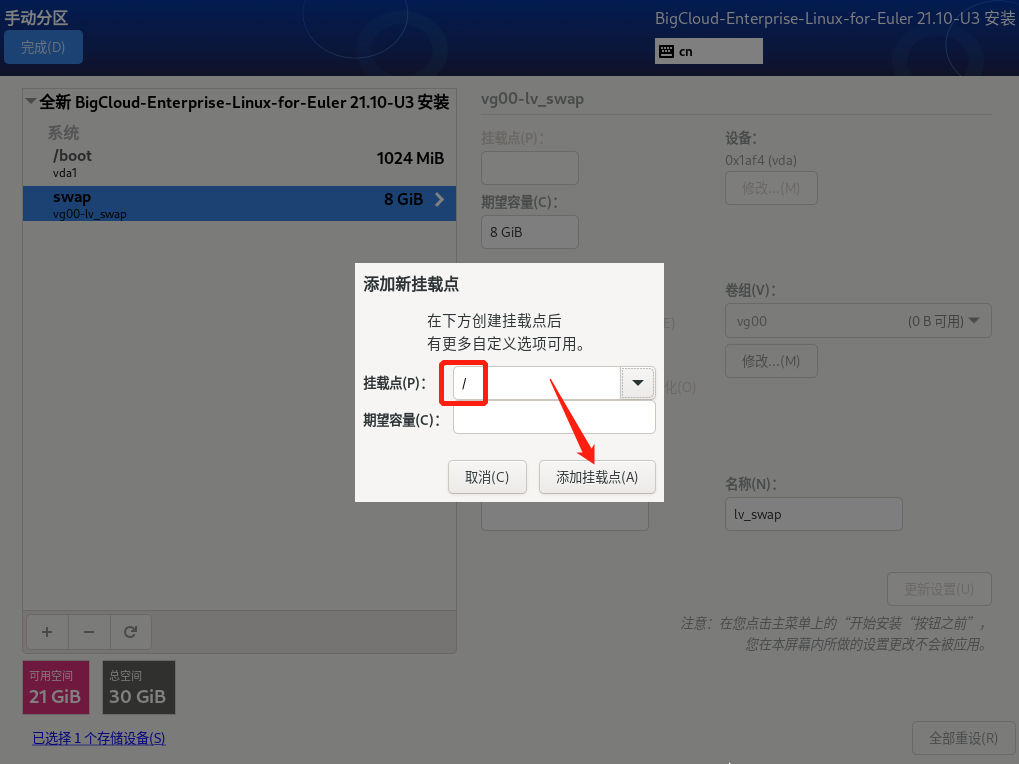The width and height of the screenshot is (1019, 764).
Task: Click the mount point text field in dialog
Action: pos(537,383)
